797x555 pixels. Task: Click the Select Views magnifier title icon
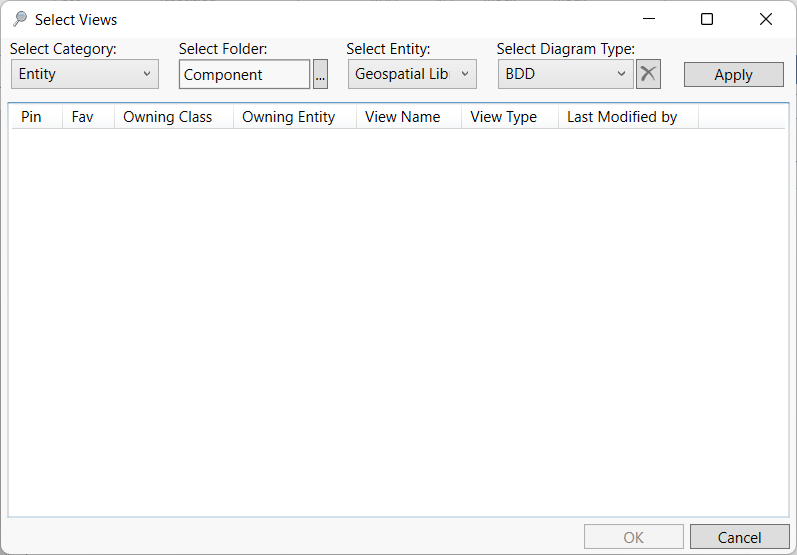coord(20,19)
